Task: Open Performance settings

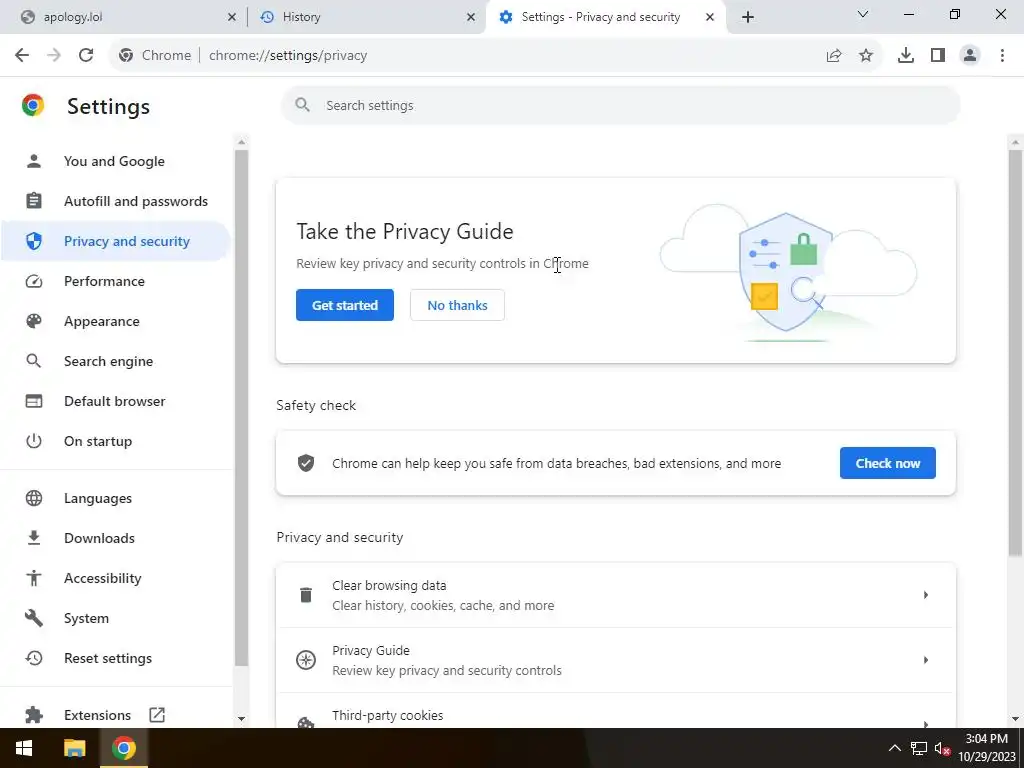Action: [x=114, y=281]
